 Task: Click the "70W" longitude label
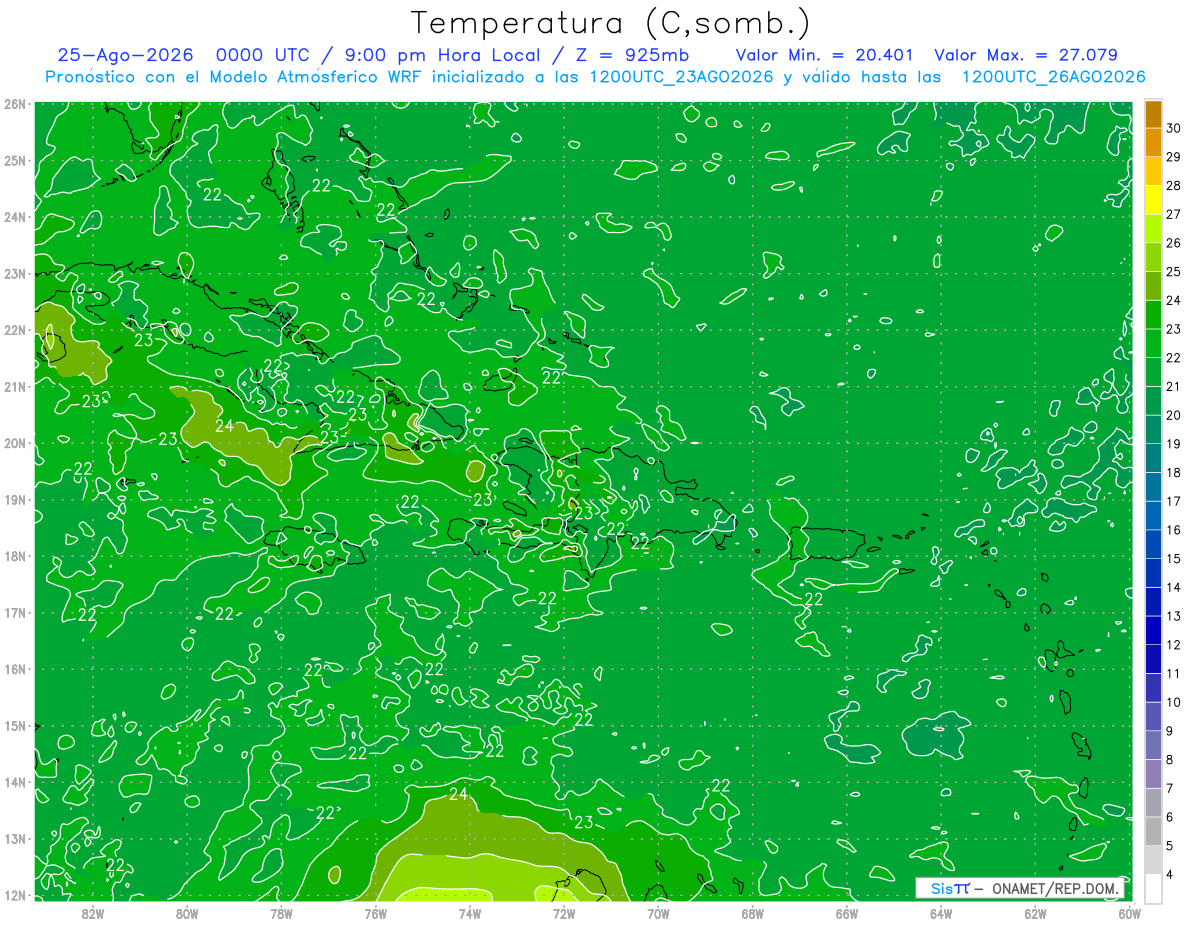[x=658, y=913]
